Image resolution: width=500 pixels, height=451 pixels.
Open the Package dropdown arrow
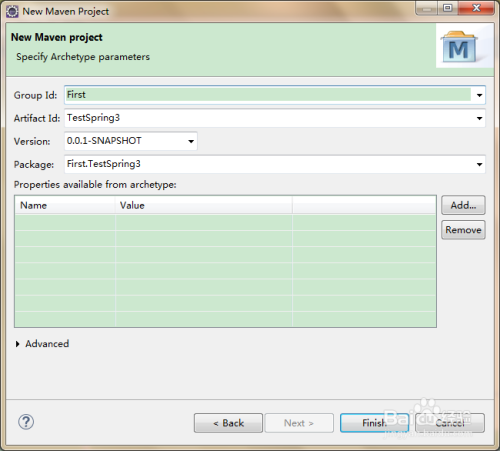coord(479,164)
